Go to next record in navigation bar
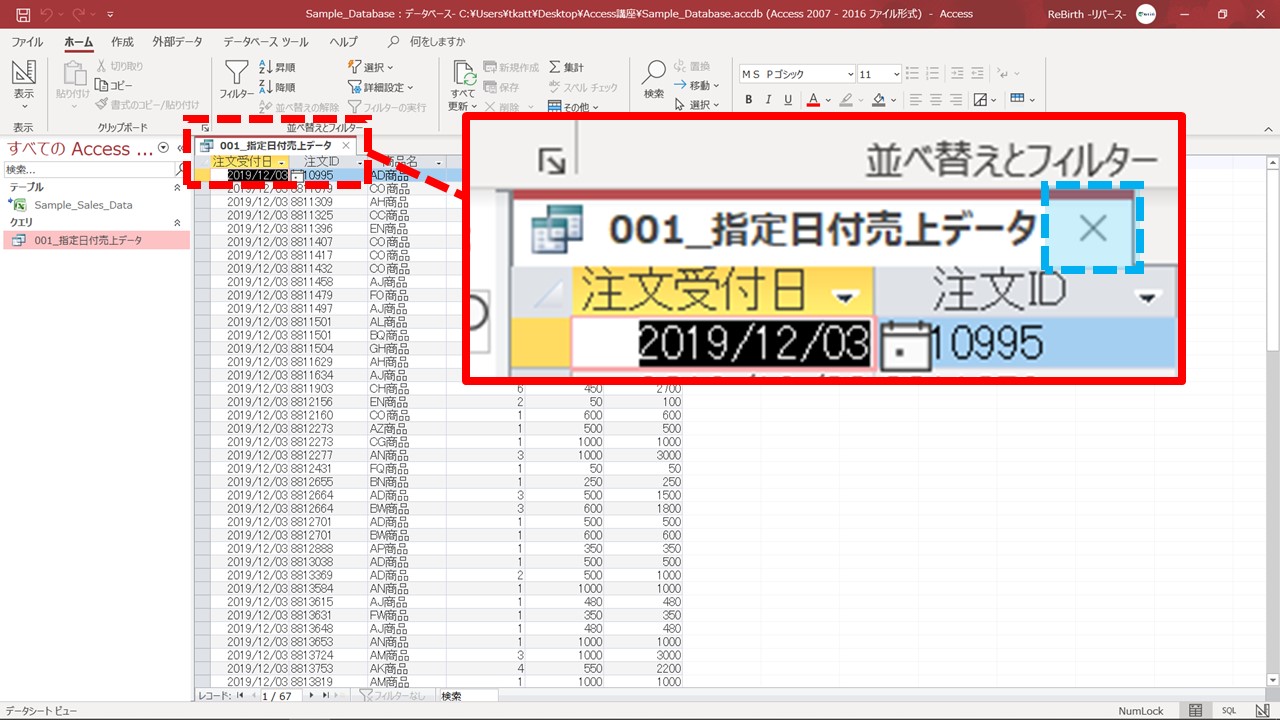1280x720 pixels. [311, 695]
